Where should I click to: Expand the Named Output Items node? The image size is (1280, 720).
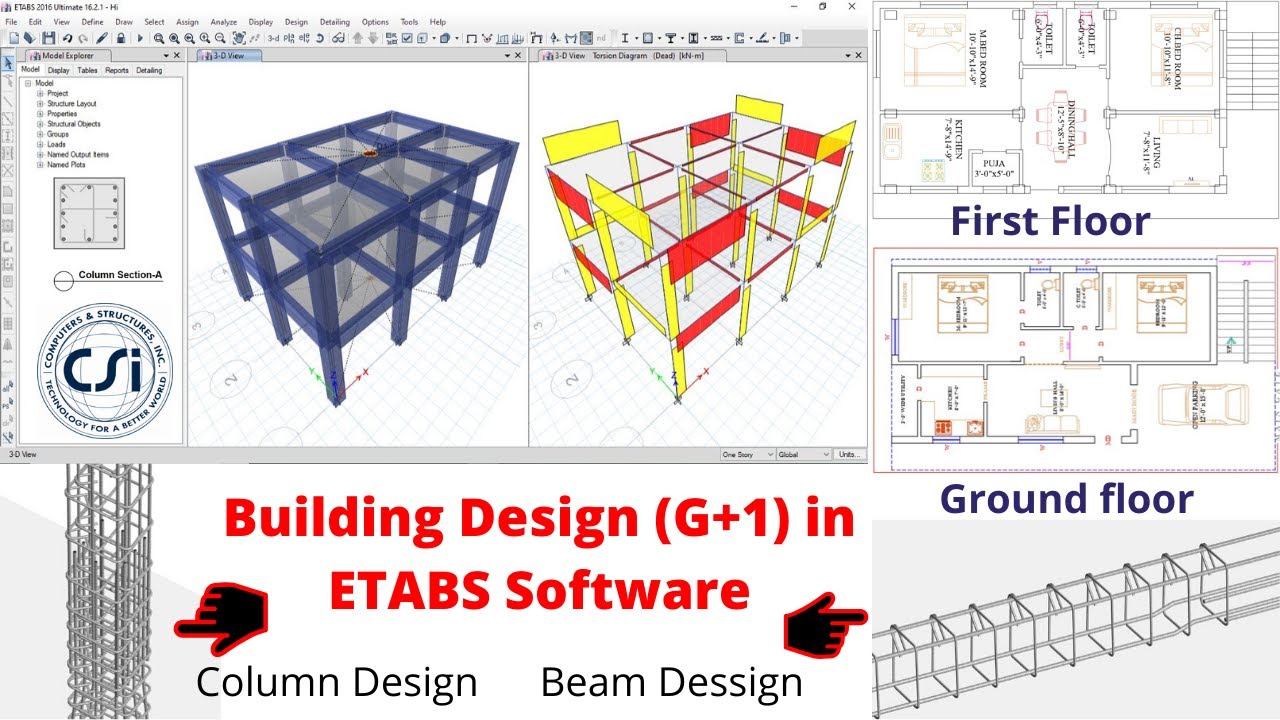41,154
